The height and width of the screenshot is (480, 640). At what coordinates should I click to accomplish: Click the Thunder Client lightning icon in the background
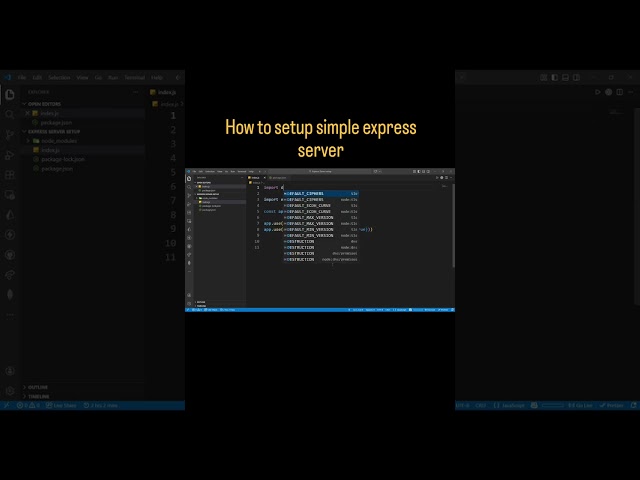[10, 235]
